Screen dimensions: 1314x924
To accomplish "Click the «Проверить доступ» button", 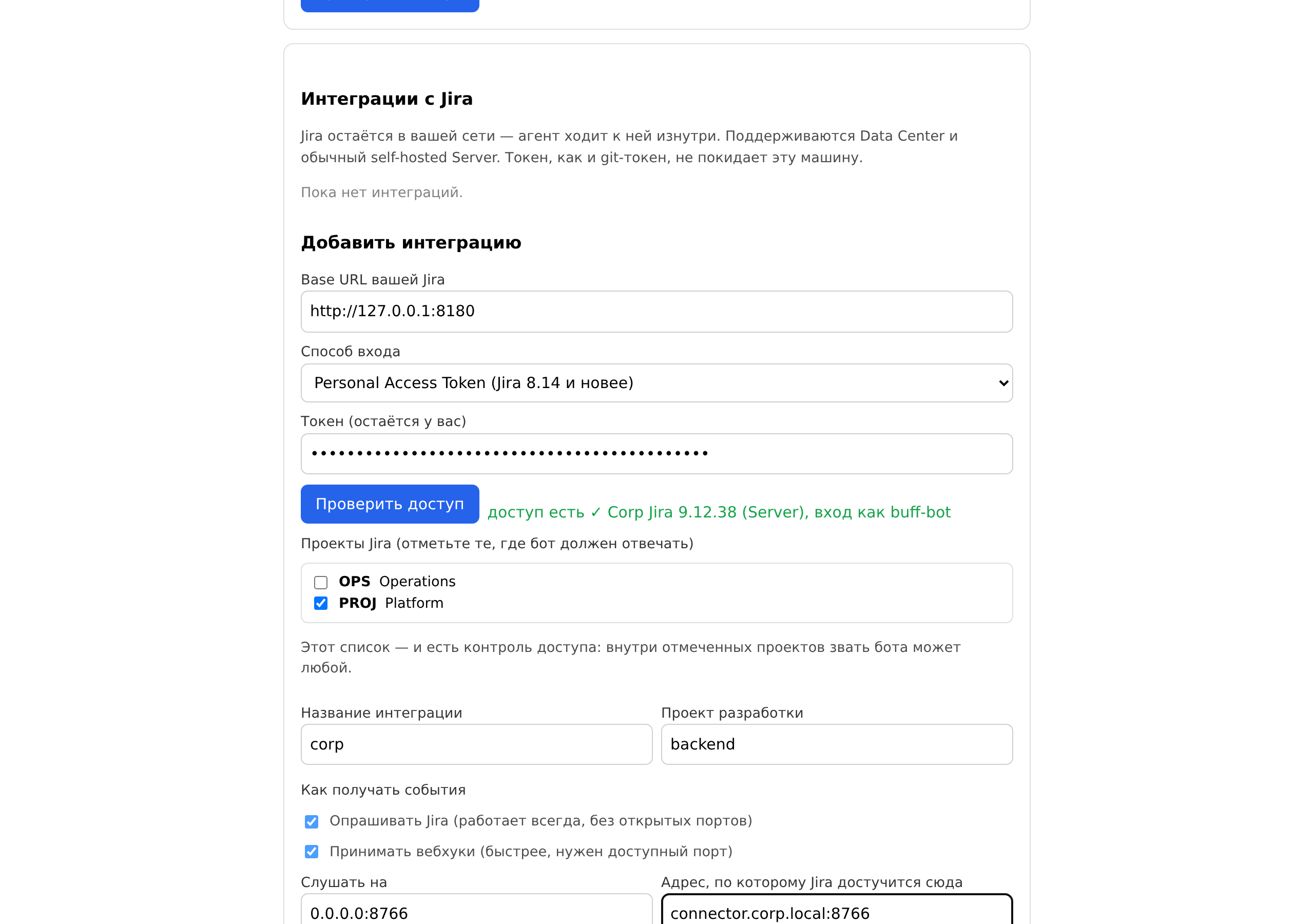I will click(x=390, y=504).
